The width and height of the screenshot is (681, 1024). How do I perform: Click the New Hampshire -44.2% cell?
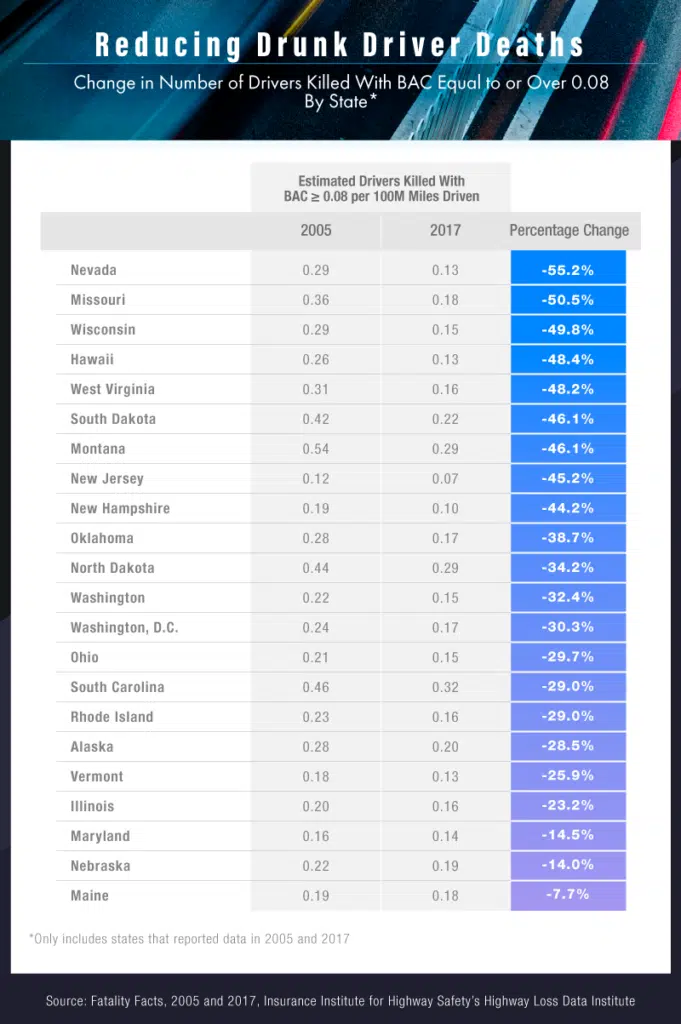[x=568, y=508]
